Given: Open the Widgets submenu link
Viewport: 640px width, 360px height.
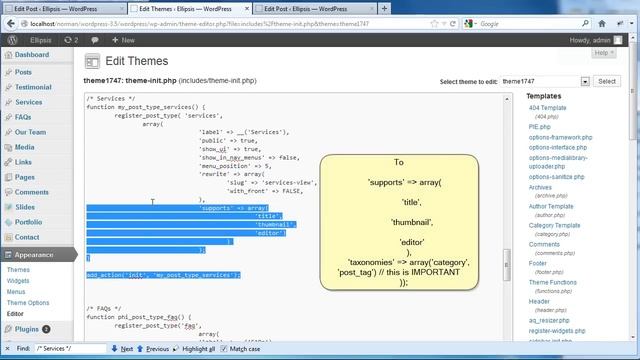Looking at the screenshot, I should coord(18,281).
